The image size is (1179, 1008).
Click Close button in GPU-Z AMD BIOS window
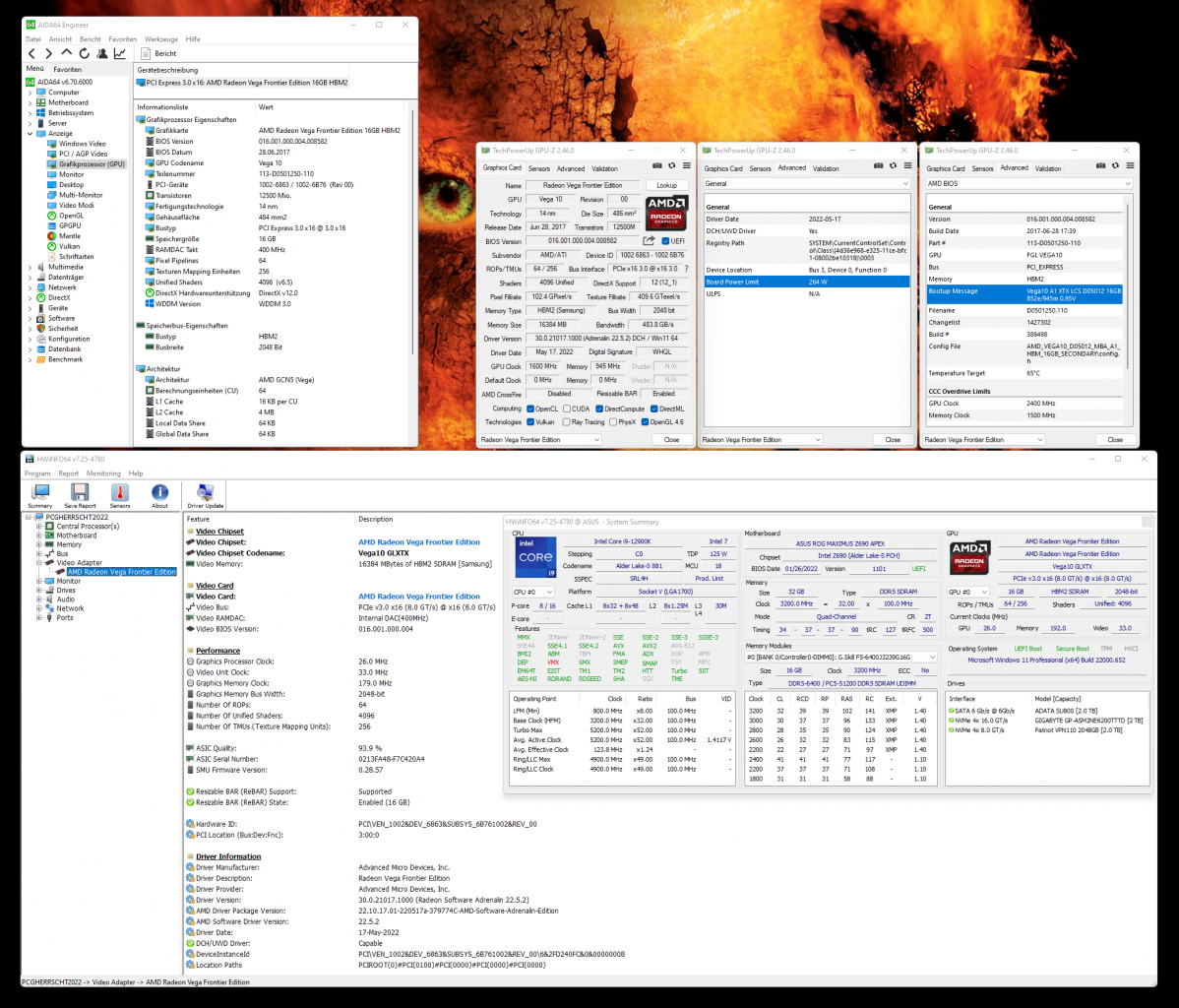pyautogui.click(x=1115, y=439)
